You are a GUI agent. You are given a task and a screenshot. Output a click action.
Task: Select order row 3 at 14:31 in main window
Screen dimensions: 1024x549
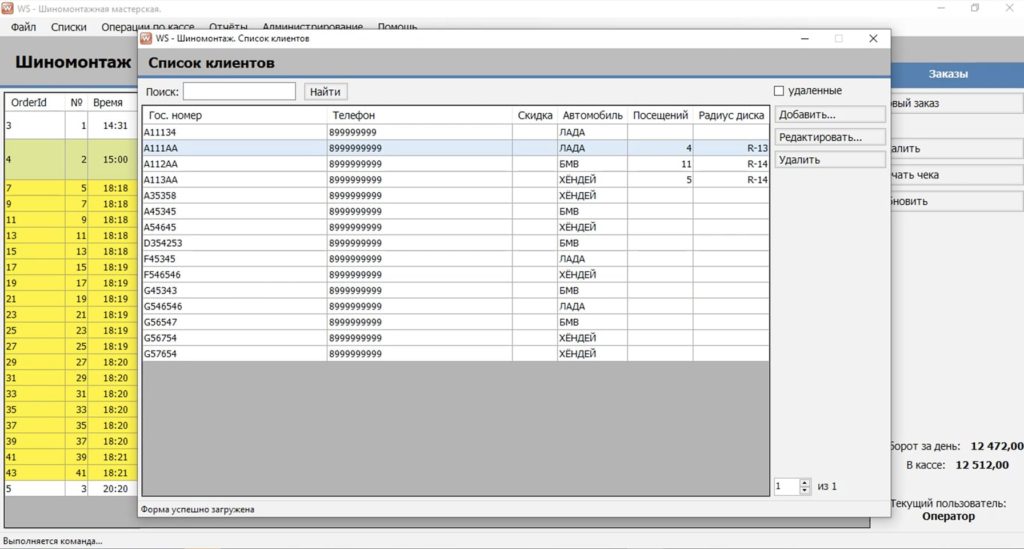click(x=71, y=125)
